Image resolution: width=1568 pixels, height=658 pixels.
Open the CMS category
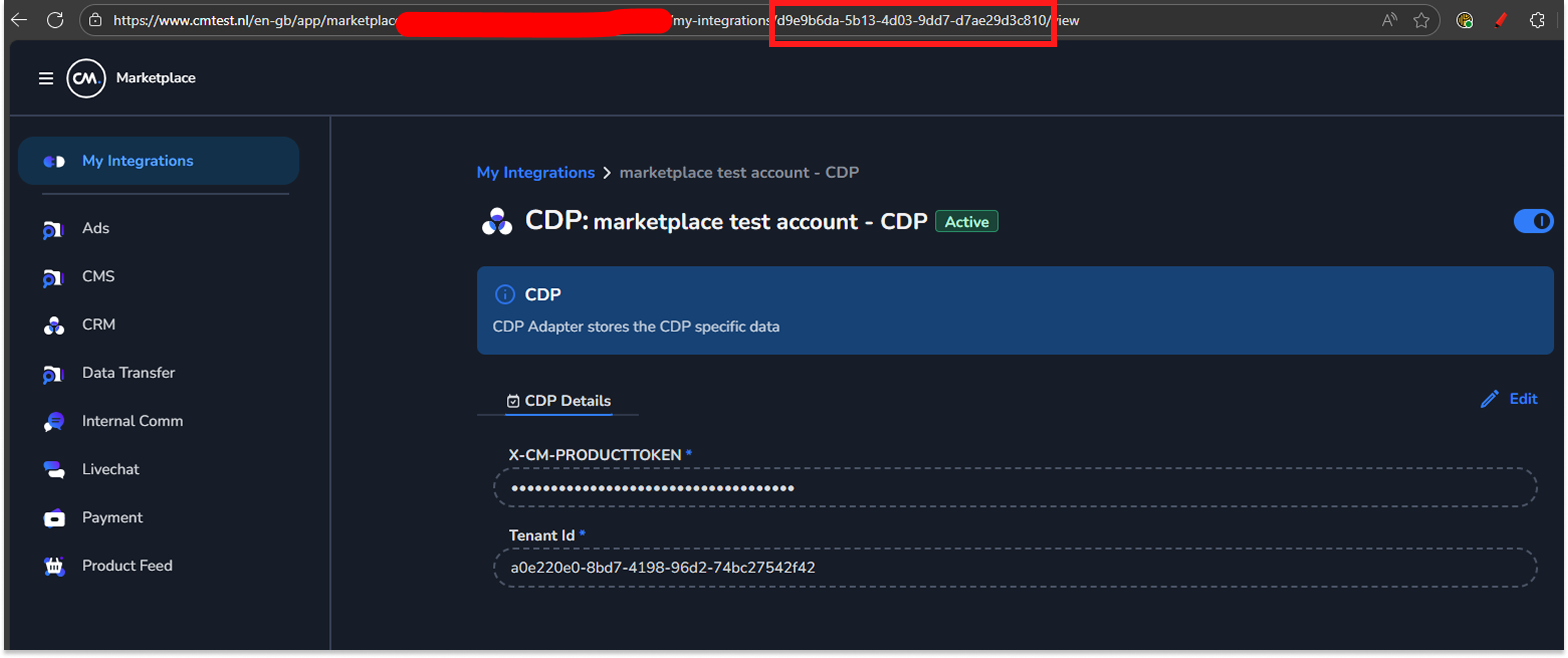tap(98, 276)
